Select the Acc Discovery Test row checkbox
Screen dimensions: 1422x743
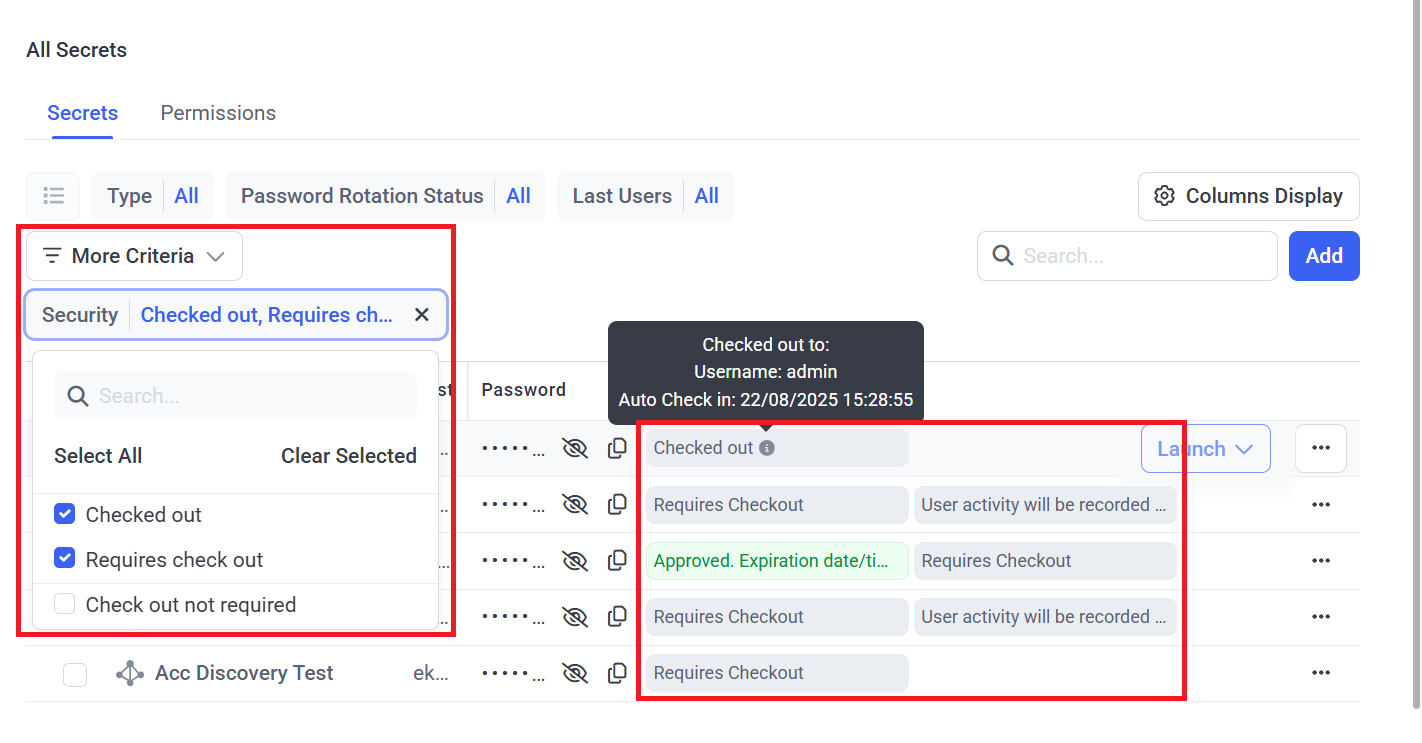click(75, 675)
